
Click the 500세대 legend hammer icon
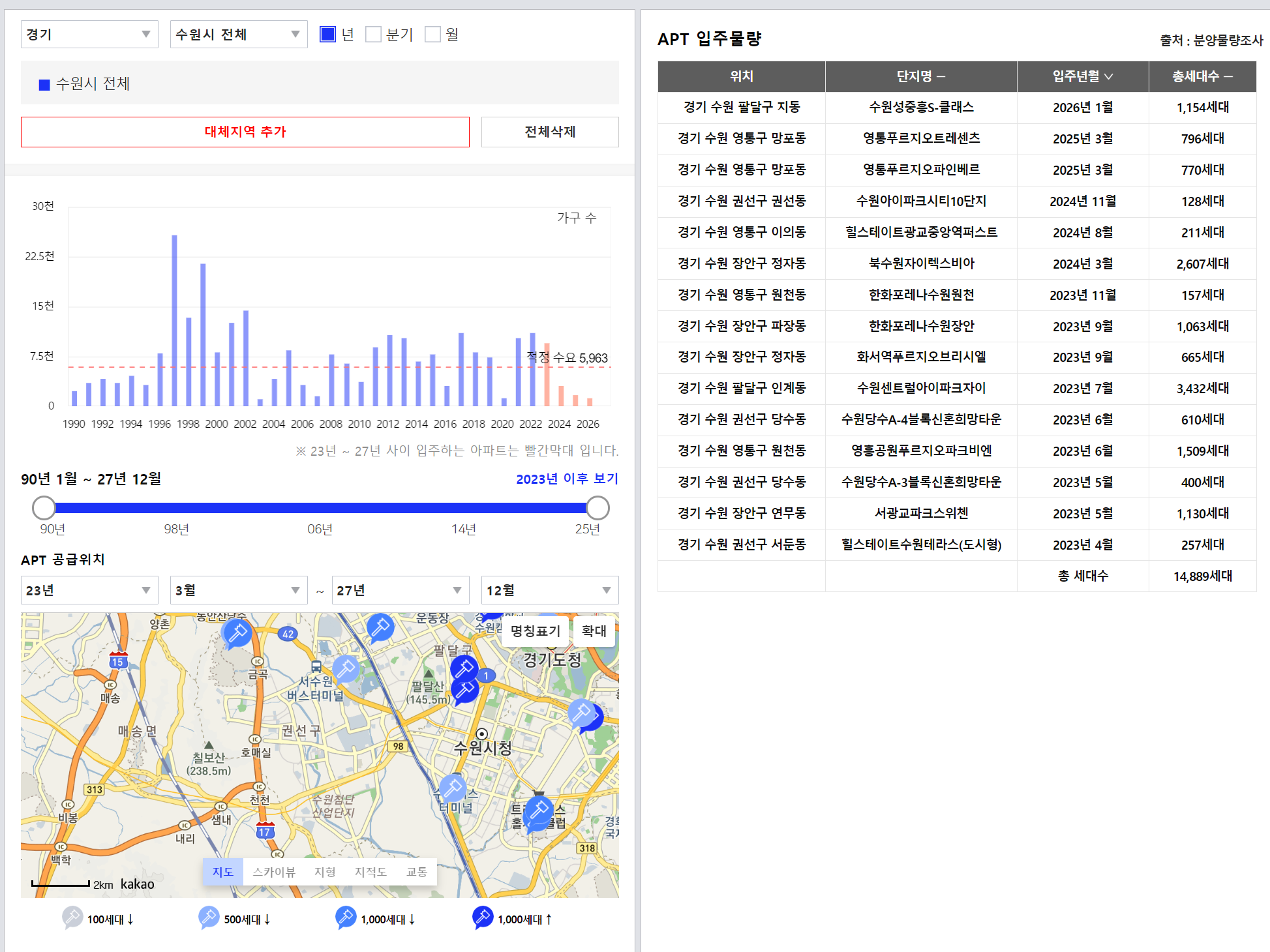[x=209, y=917]
